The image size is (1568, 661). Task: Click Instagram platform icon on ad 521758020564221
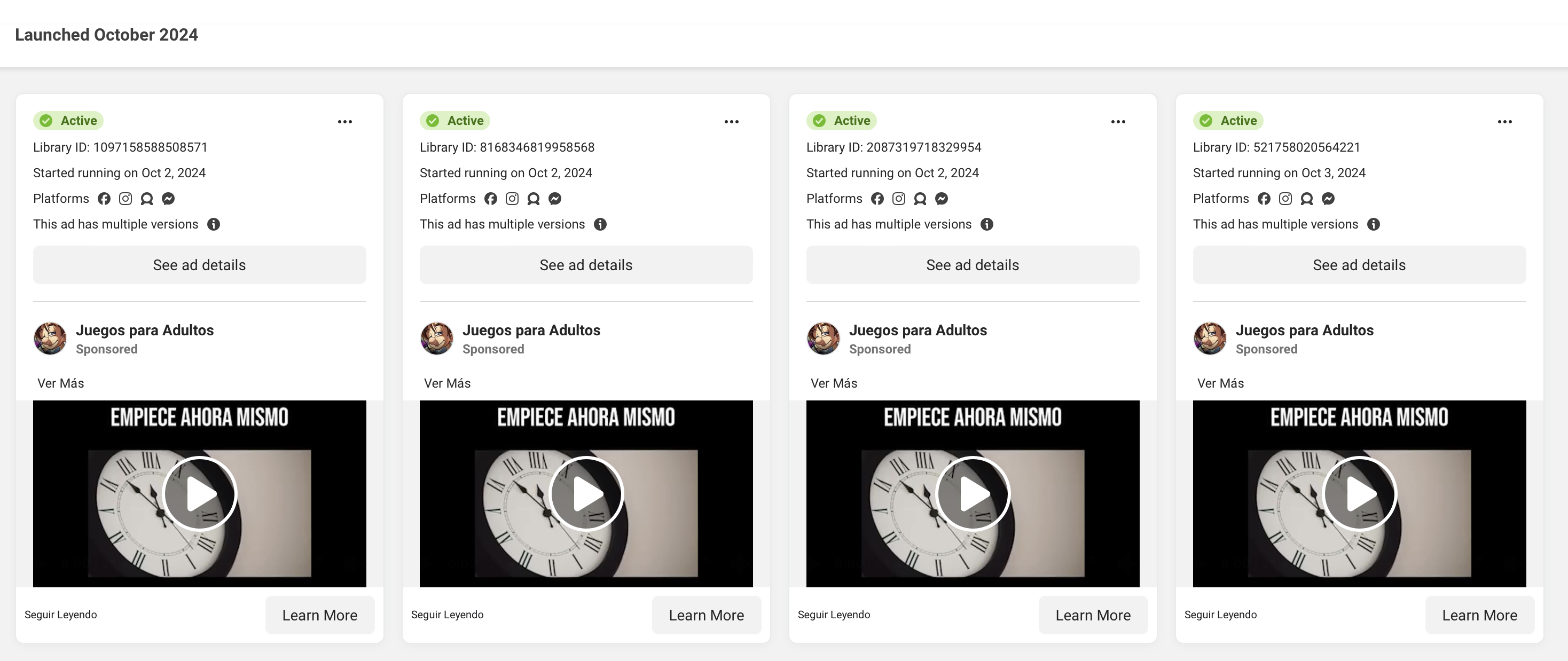coord(1285,199)
